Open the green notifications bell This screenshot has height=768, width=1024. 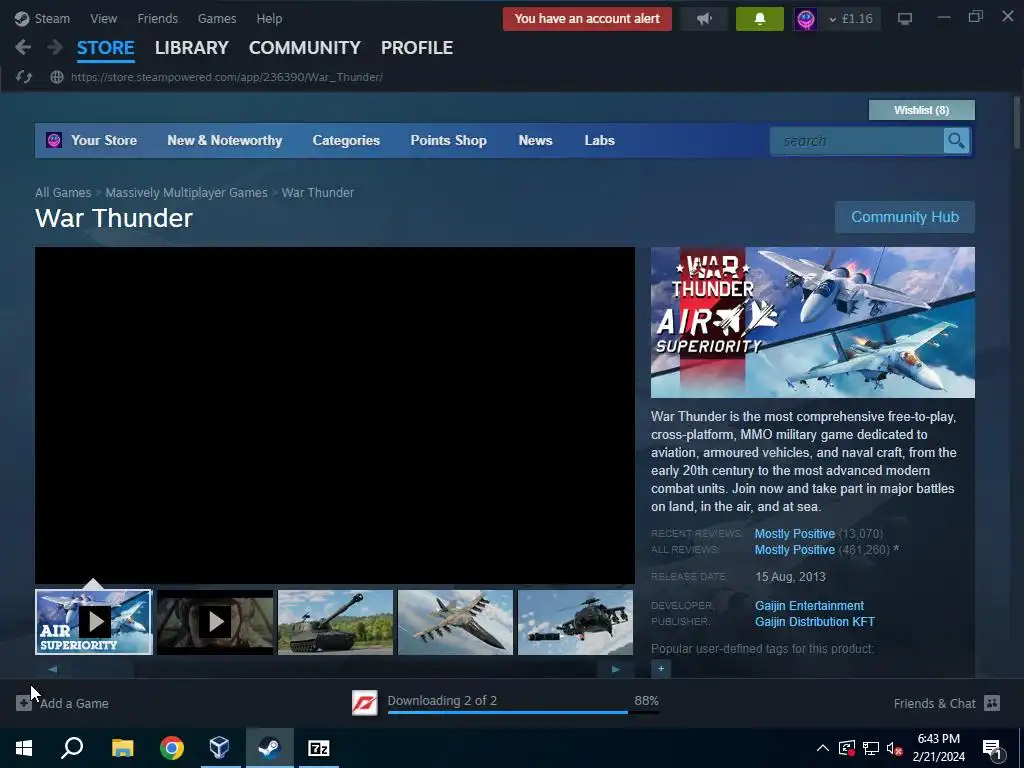click(x=760, y=19)
